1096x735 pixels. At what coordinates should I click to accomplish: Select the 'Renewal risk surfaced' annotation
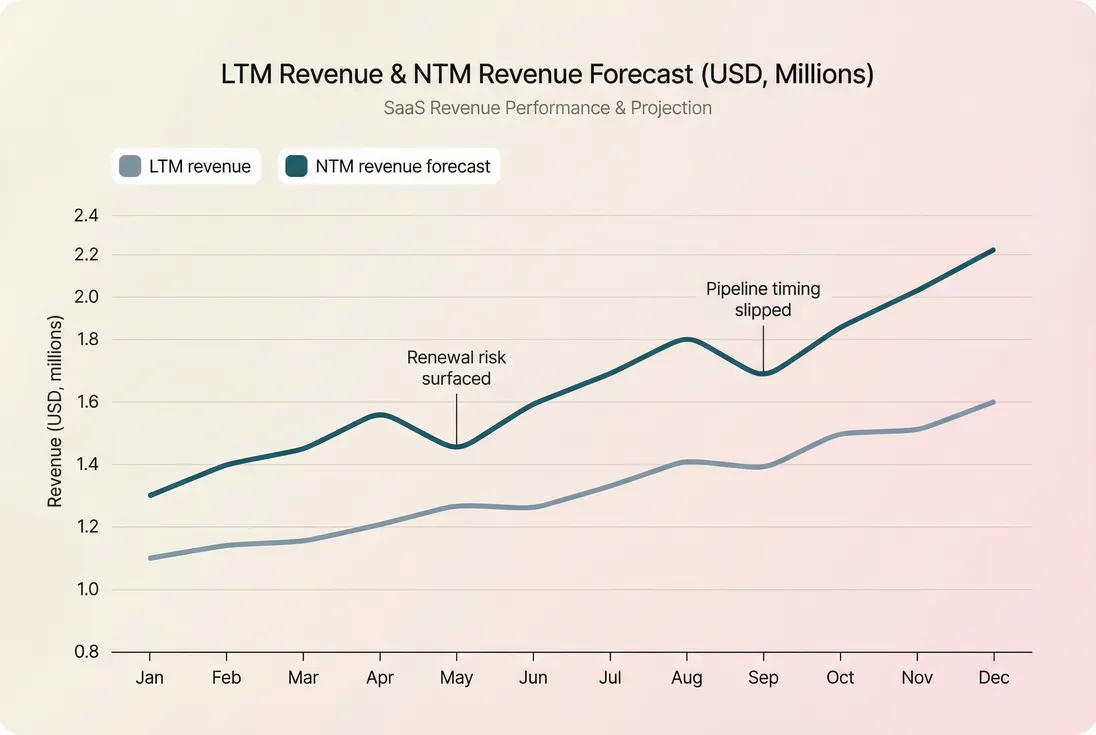point(456,368)
